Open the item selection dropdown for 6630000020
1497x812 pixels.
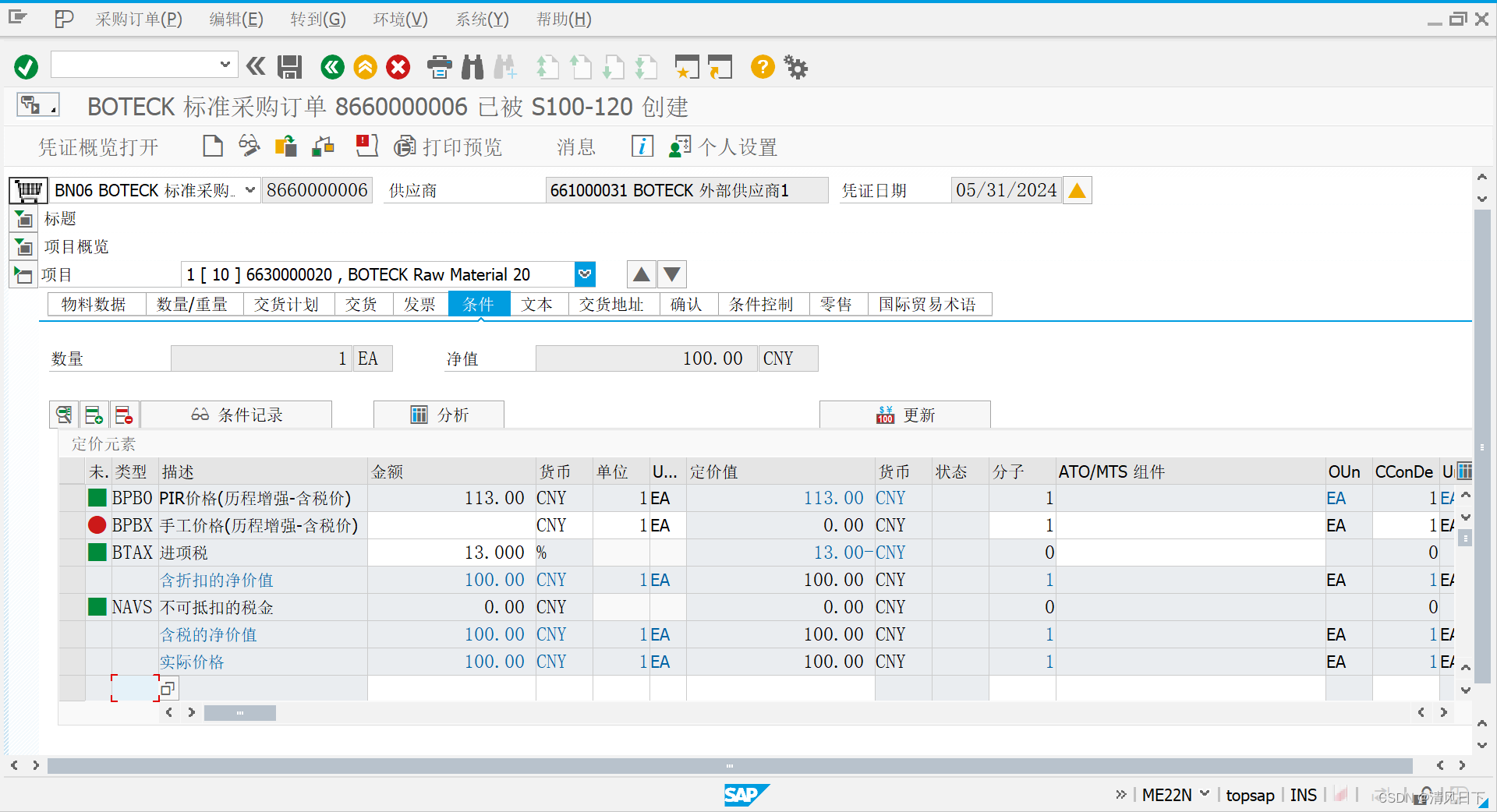click(584, 274)
